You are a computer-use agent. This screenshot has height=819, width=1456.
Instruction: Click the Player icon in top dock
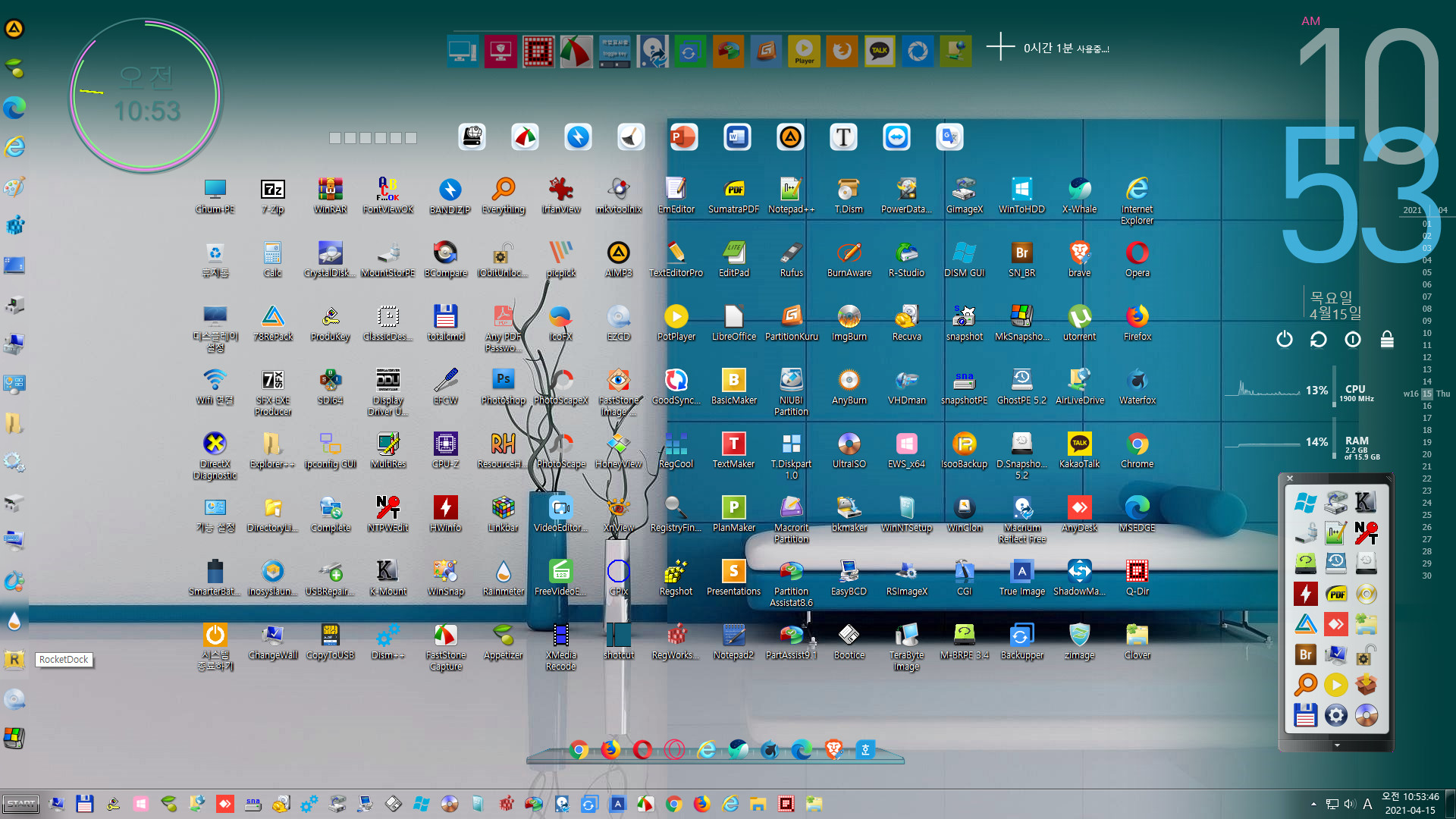pos(804,52)
